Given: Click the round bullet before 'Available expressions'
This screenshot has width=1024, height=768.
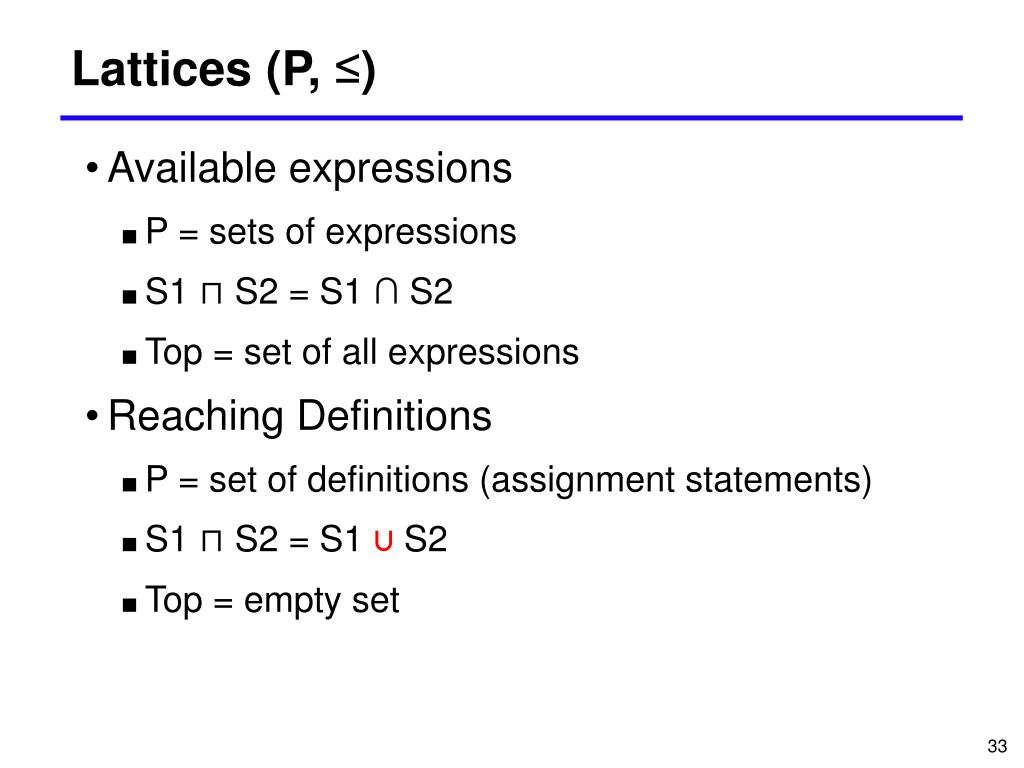Looking at the screenshot, I should pos(92,169).
